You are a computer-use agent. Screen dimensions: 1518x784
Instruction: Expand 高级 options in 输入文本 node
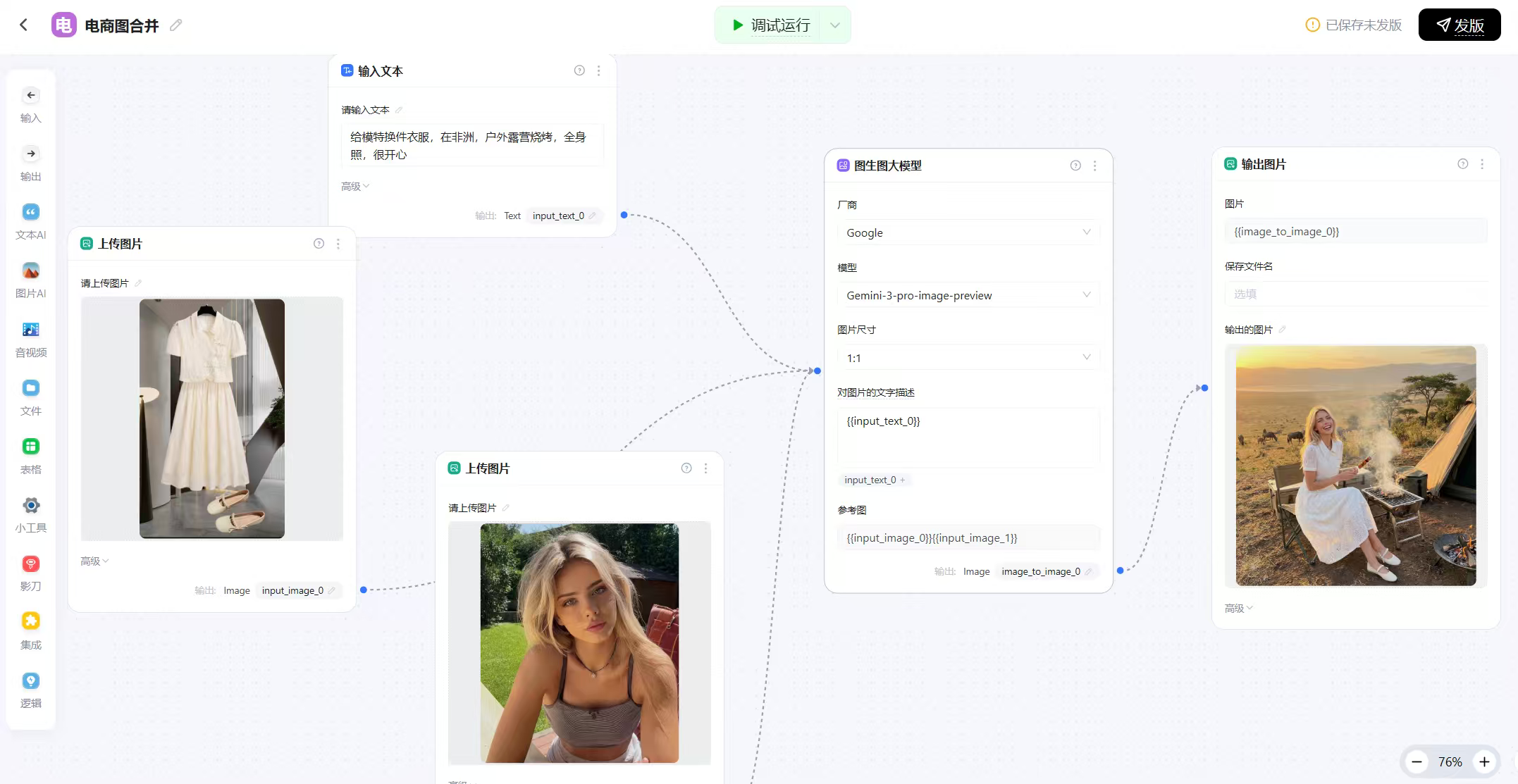[354, 186]
